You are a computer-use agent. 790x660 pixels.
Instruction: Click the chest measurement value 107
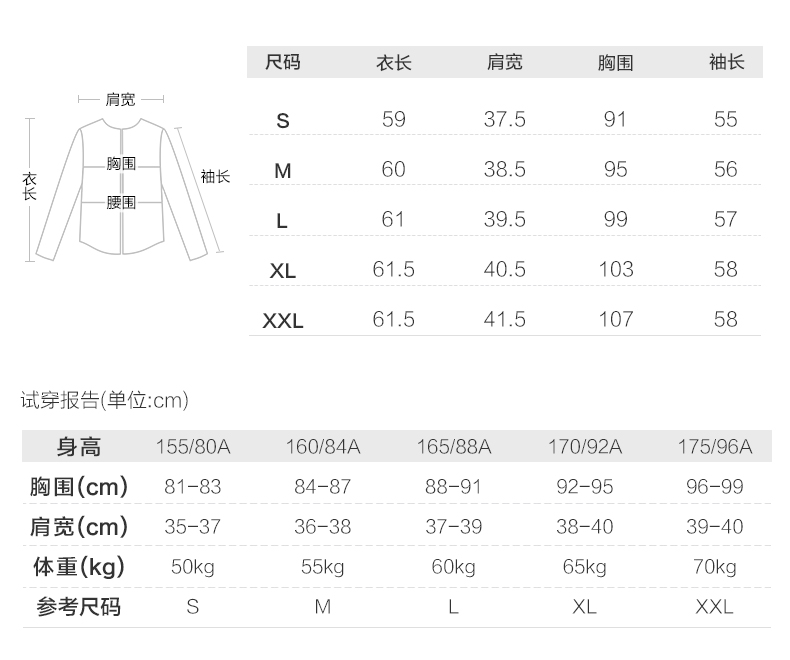(x=615, y=320)
